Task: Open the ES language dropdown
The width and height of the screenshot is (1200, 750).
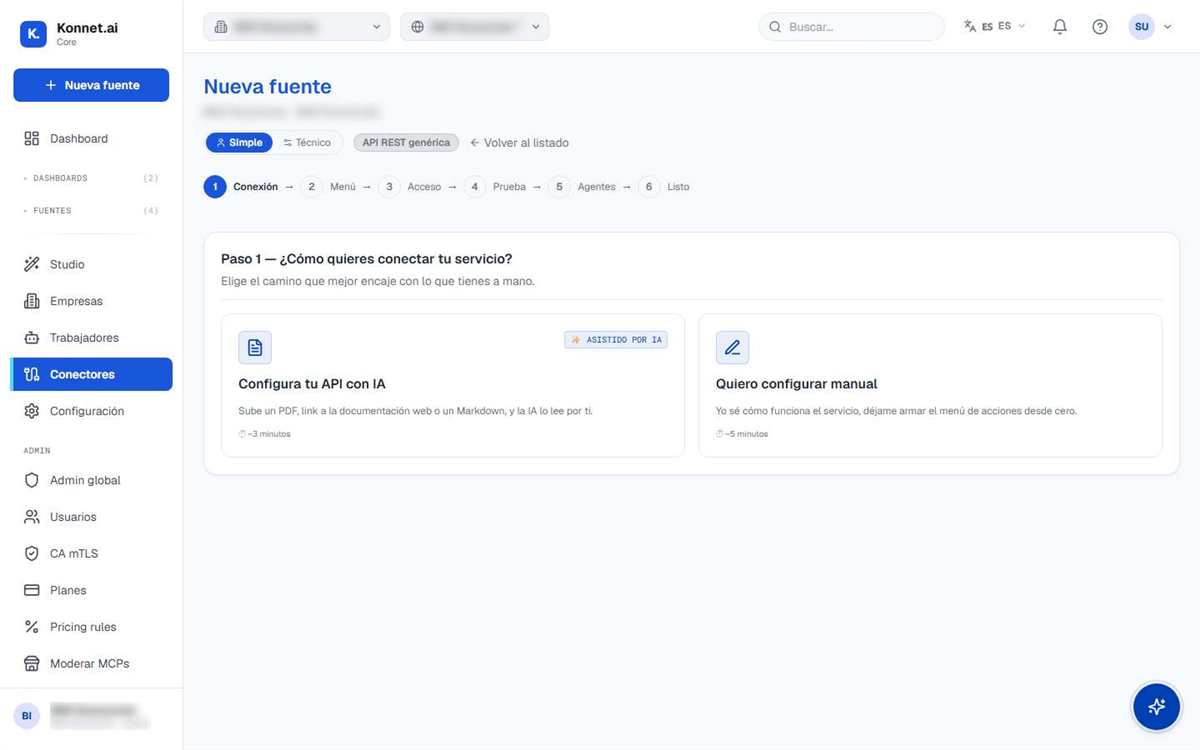Action: (995, 27)
